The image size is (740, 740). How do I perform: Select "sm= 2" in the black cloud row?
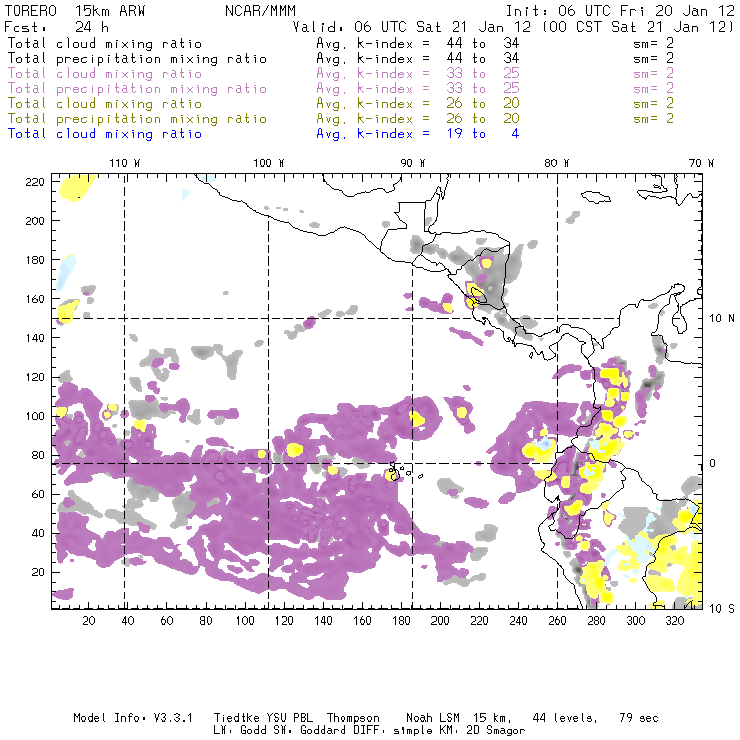(x=654, y=43)
